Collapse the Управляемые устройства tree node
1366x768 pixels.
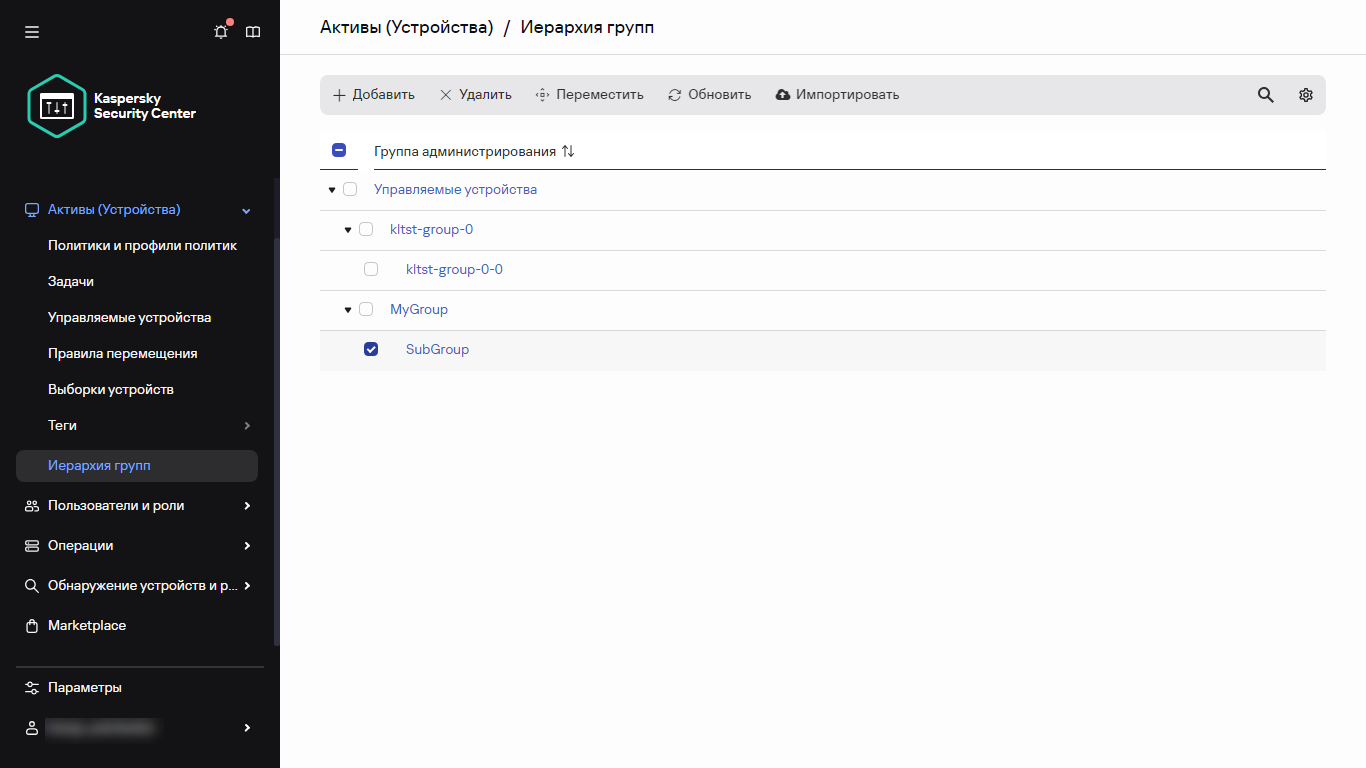tap(331, 189)
